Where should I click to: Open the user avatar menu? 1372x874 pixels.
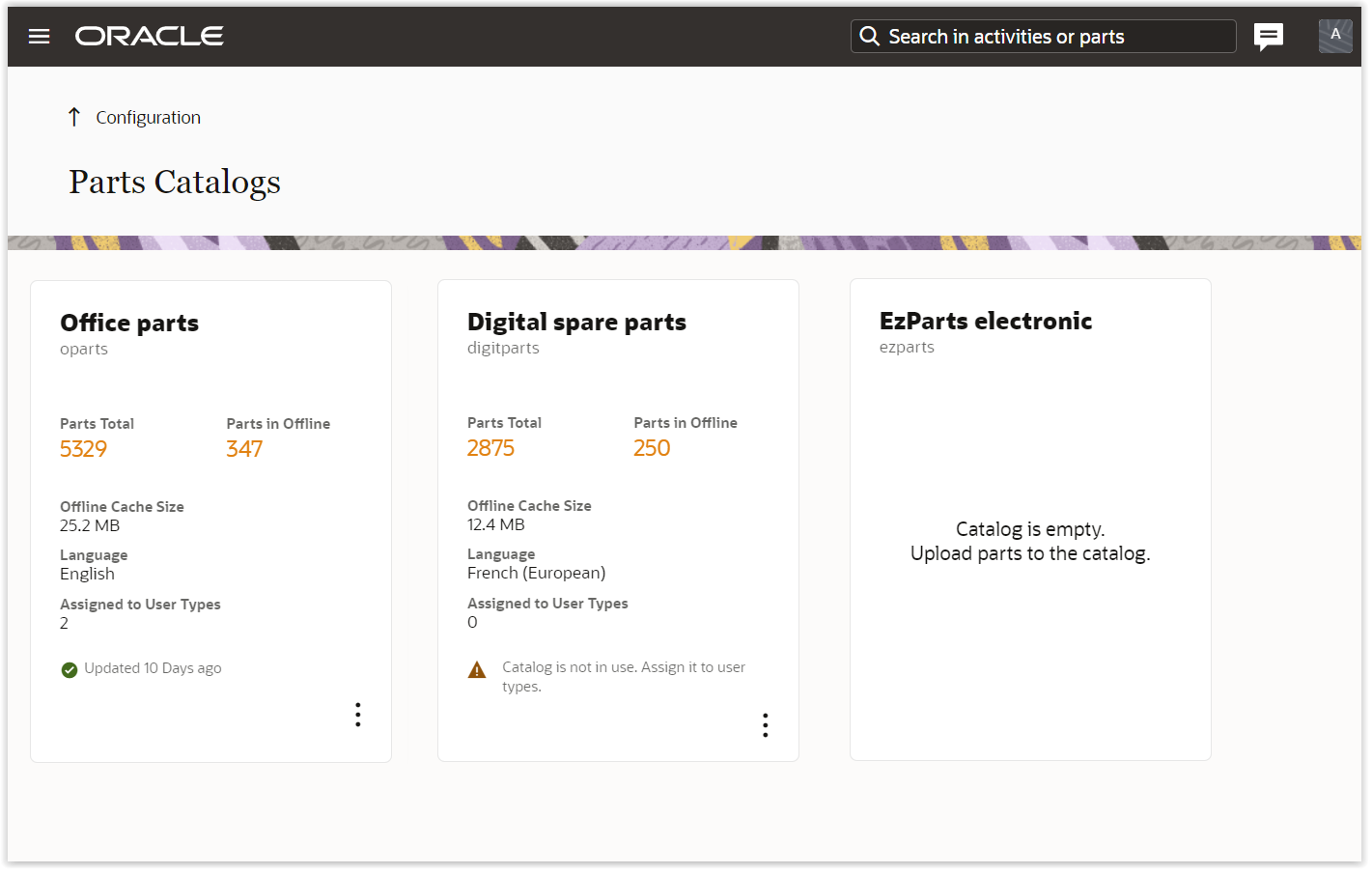[1334, 37]
